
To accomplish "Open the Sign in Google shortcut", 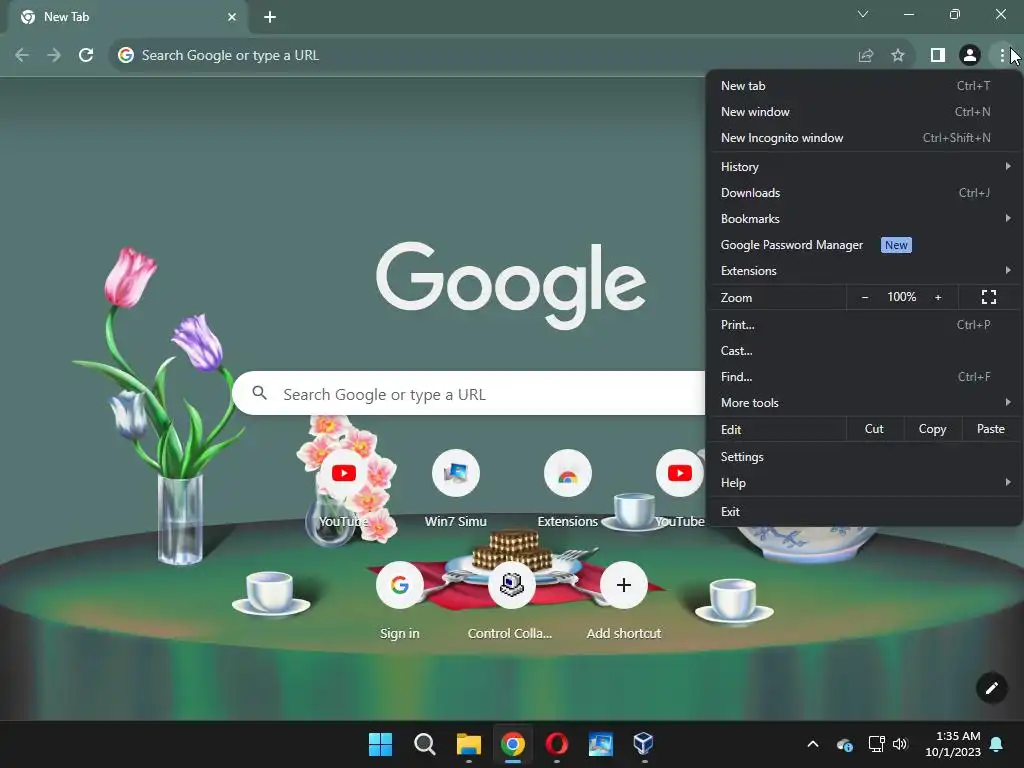I will 400,584.
